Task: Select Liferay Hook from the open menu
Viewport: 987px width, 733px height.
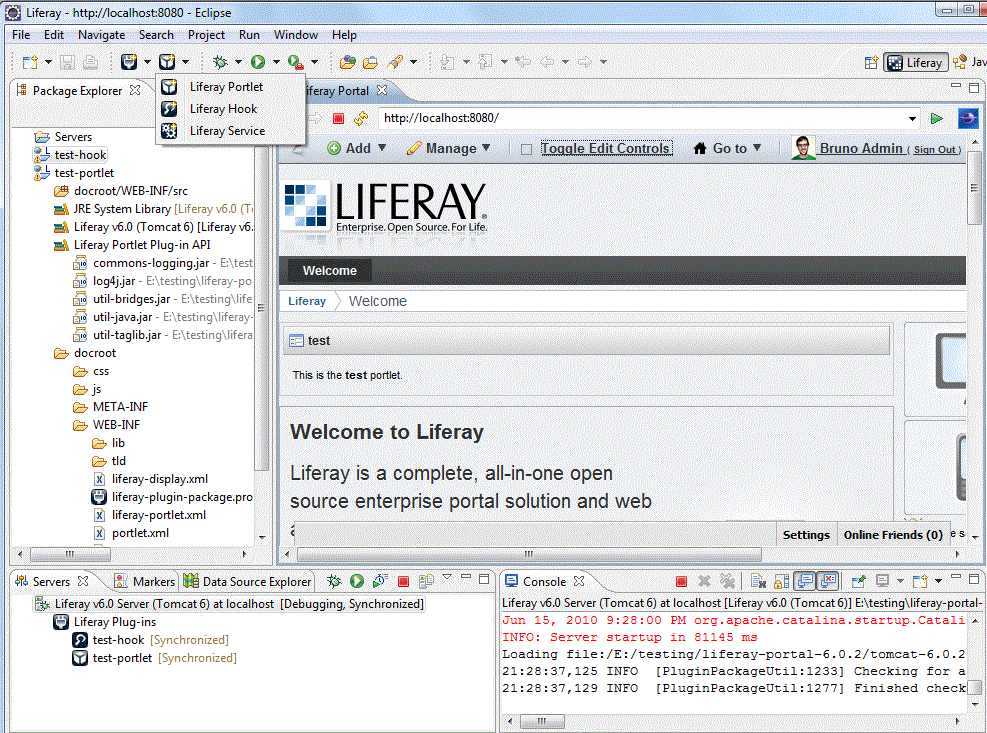Action: tap(223, 108)
